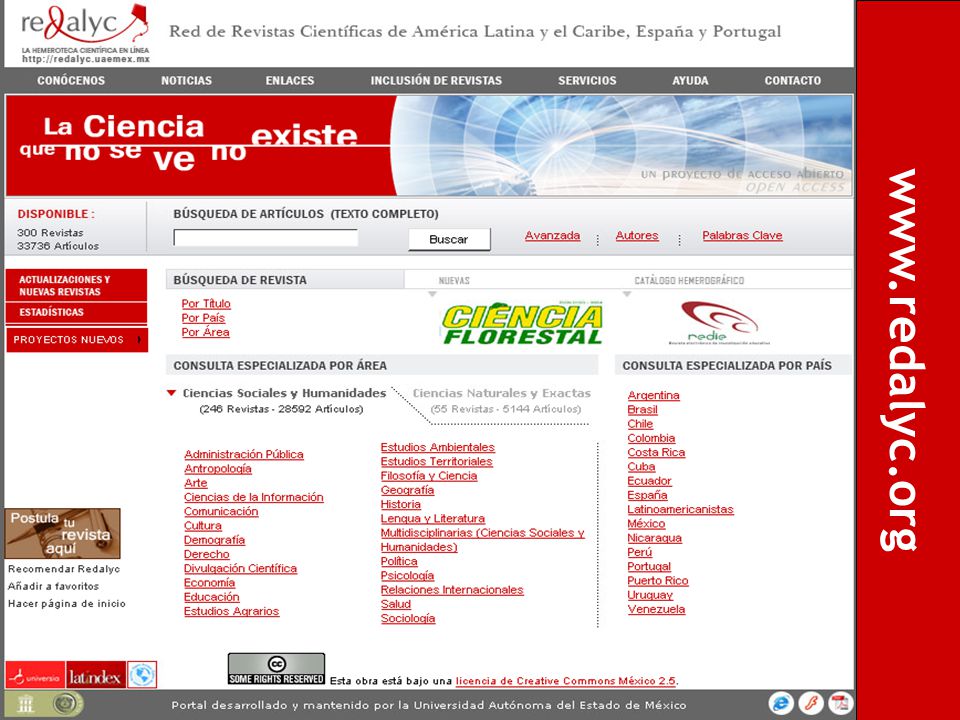Open the Divulgación Científica link
This screenshot has height=720, width=960.
(241, 569)
